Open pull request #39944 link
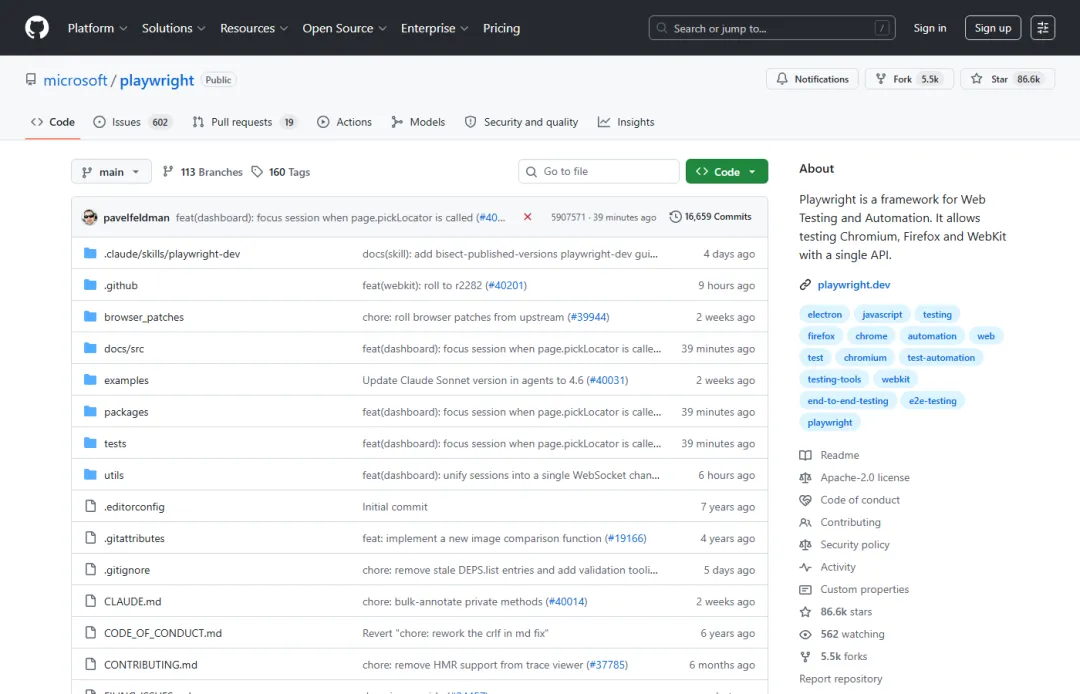 pos(588,317)
